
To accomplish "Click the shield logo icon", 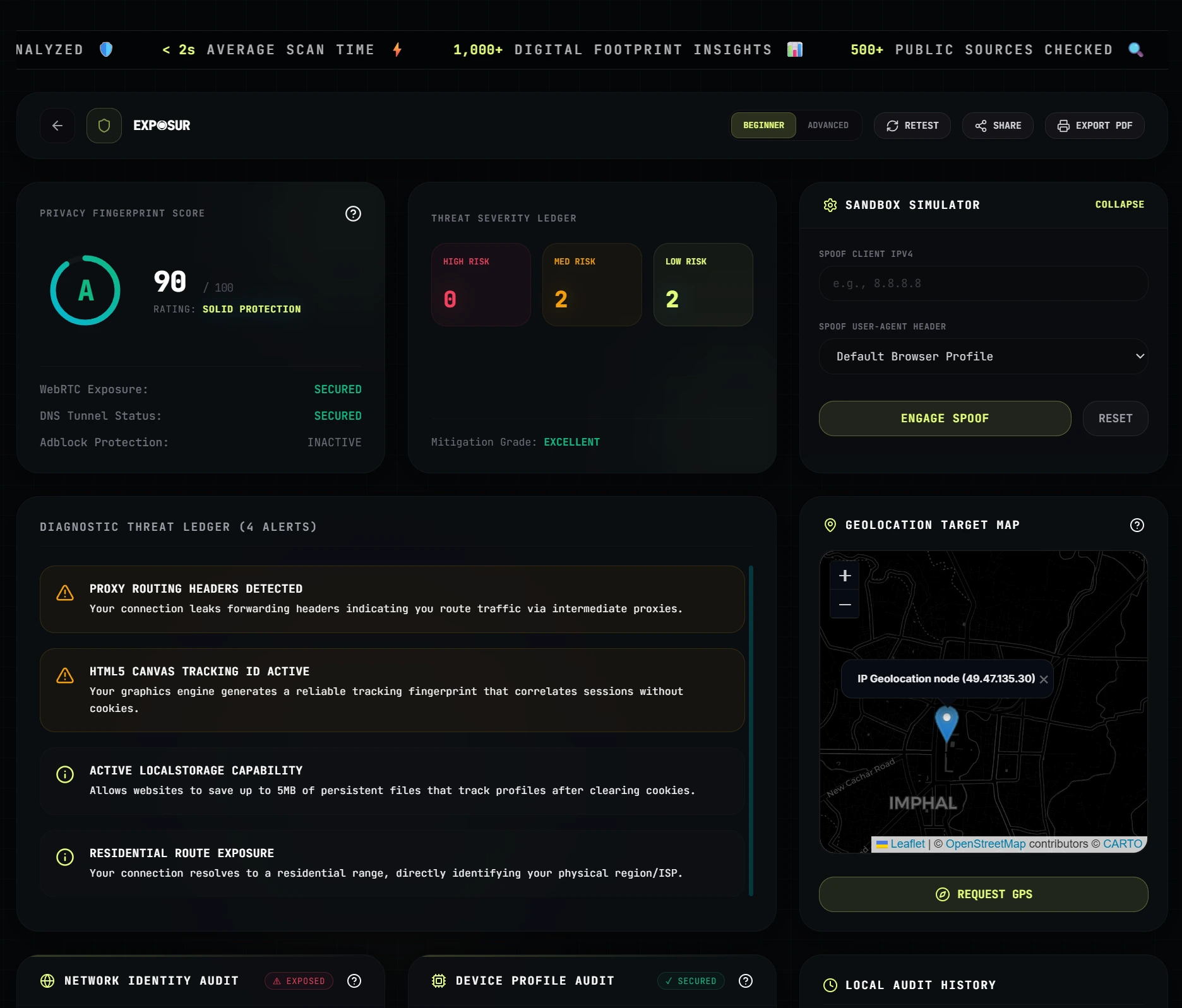I will (x=104, y=126).
